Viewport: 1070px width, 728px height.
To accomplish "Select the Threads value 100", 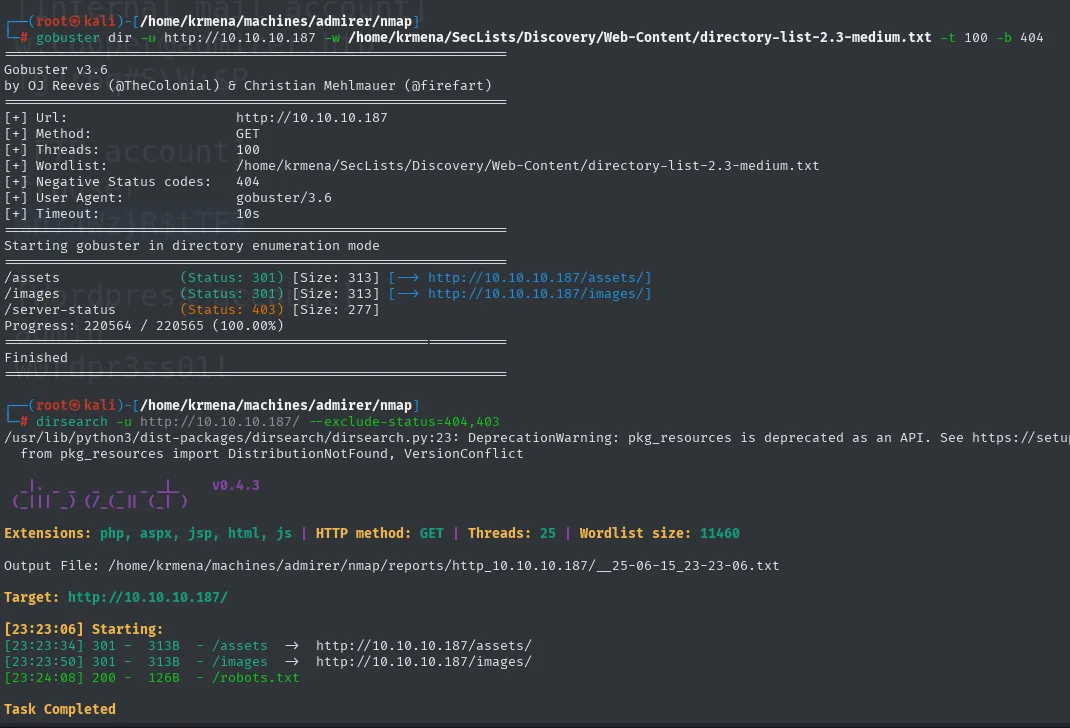I will (x=248, y=149).
